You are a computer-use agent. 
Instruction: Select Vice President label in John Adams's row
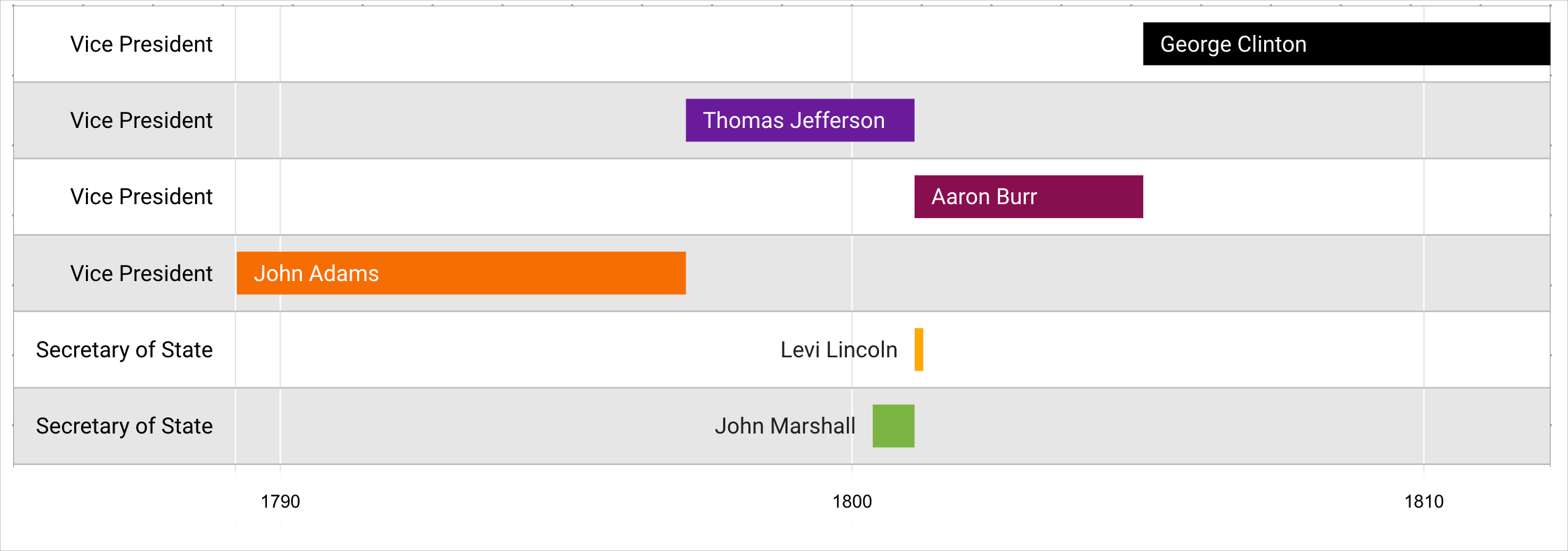pyautogui.click(x=141, y=273)
